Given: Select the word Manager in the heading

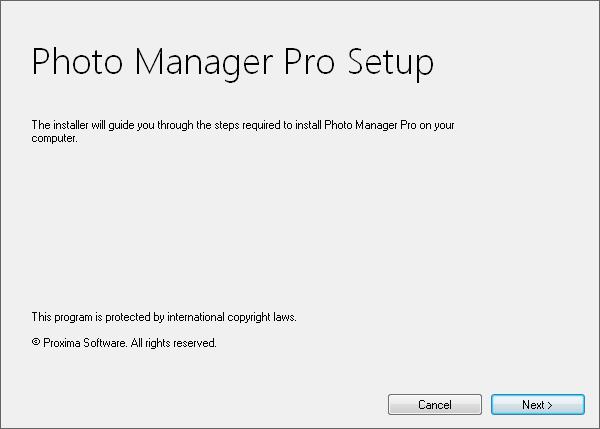Looking at the screenshot, I should click(x=204, y=64).
